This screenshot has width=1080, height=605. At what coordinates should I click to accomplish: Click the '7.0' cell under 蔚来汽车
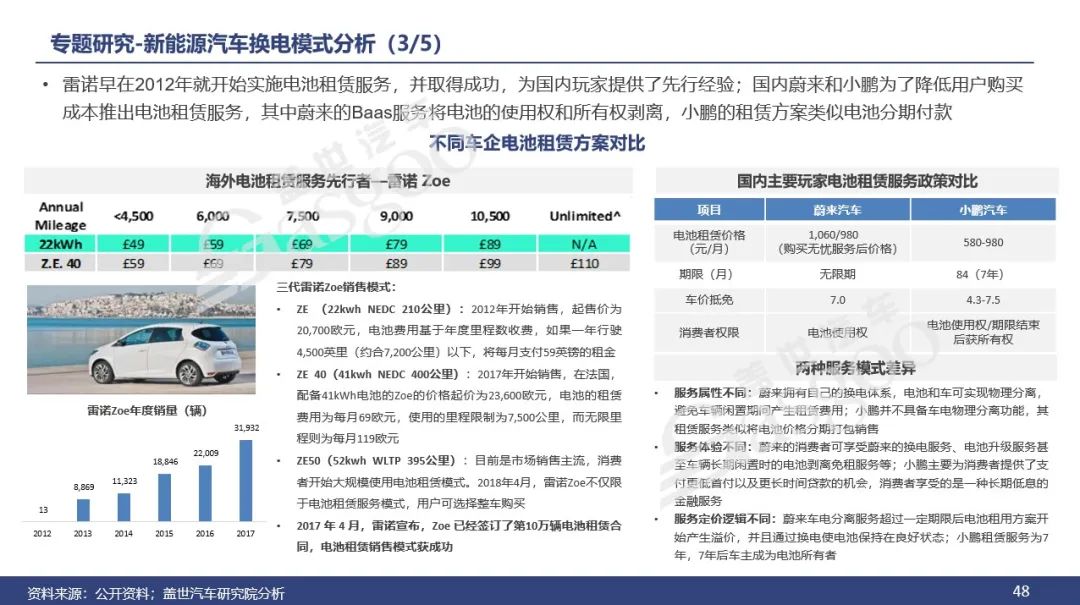pyautogui.click(x=838, y=300)
